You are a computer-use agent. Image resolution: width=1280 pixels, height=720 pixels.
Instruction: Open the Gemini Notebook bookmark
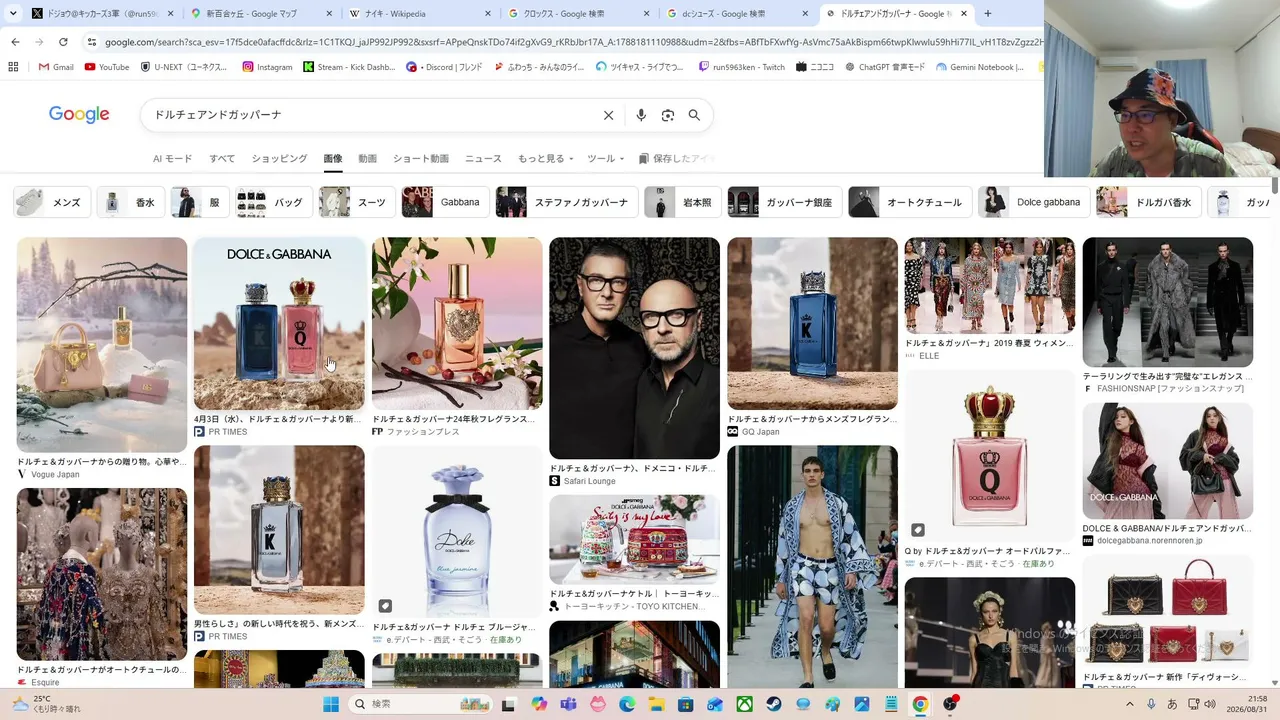980,67
